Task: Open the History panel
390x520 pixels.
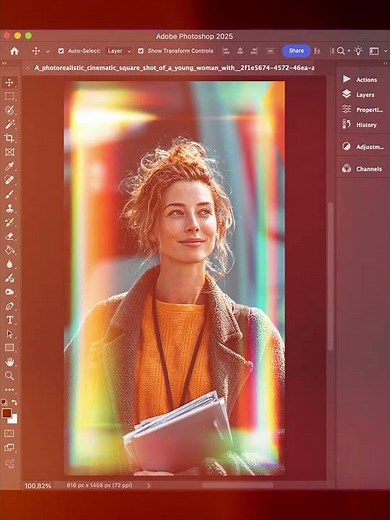Action: (359, 125)
